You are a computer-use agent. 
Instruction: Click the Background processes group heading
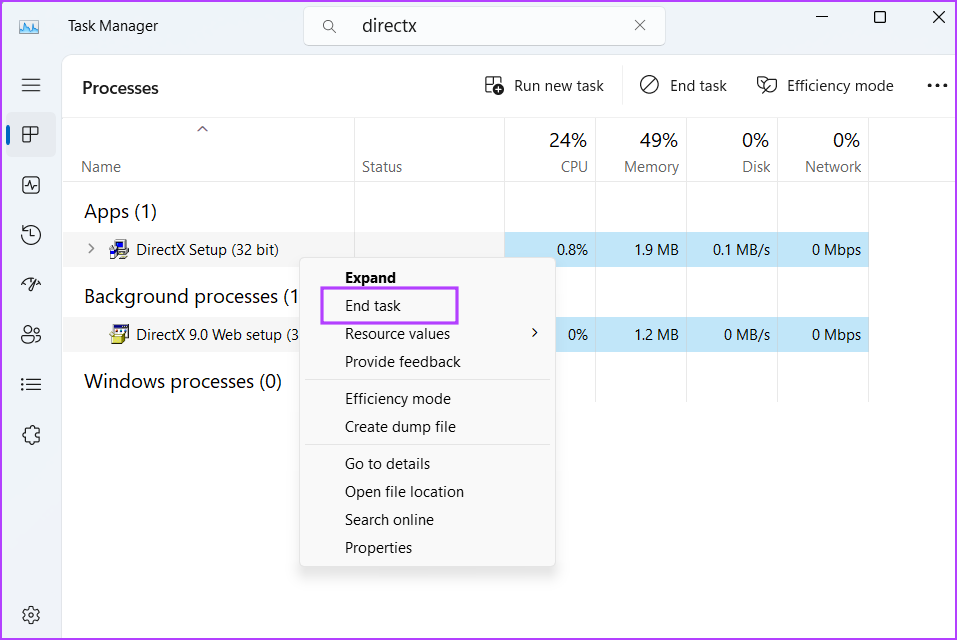191,296
